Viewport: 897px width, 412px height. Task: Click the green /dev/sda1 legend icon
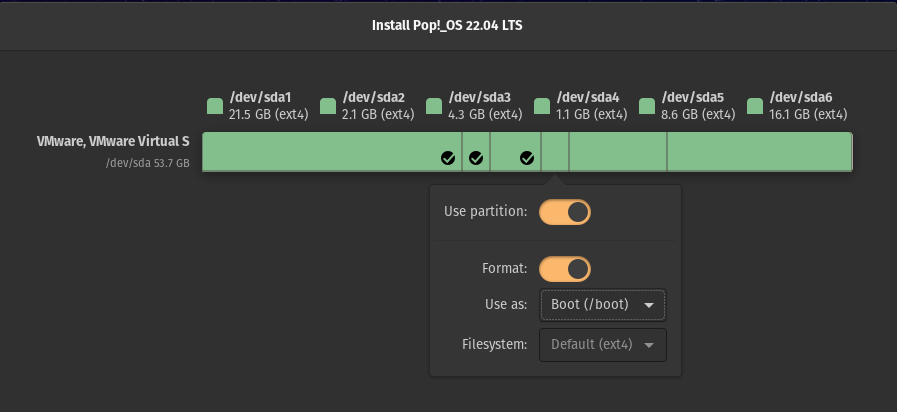pos(215,106)
